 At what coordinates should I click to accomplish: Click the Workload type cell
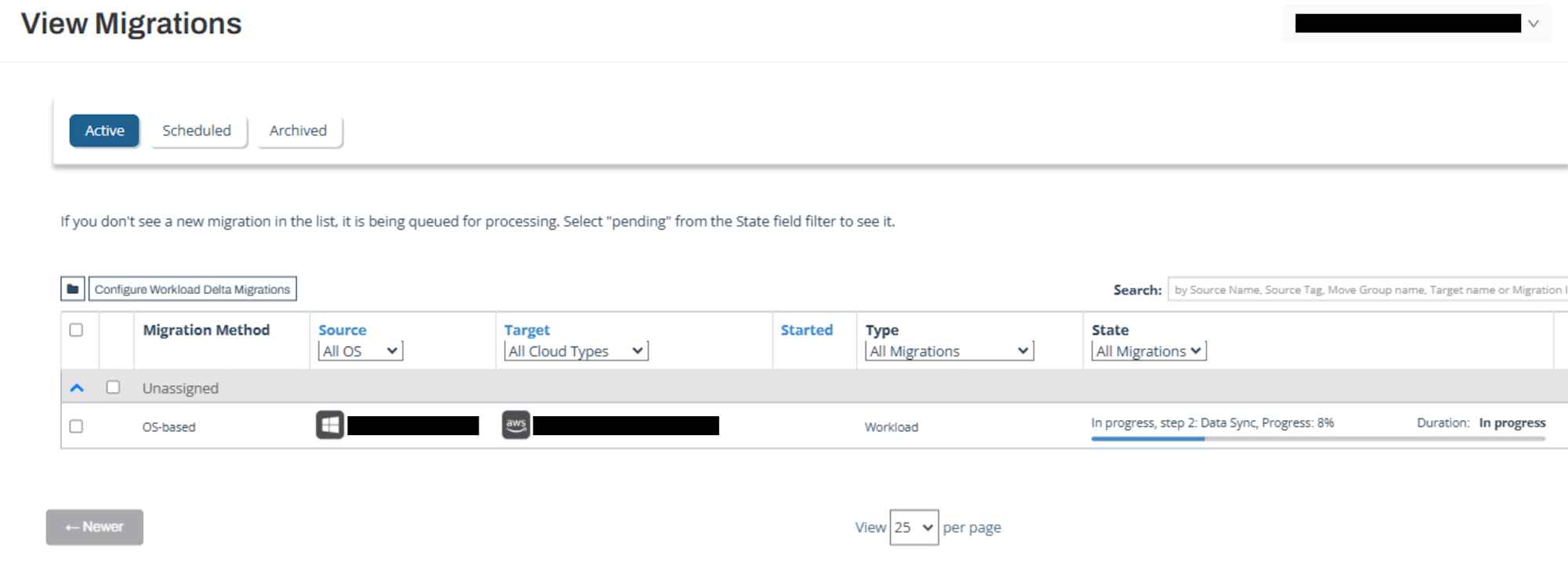(891, 427)
